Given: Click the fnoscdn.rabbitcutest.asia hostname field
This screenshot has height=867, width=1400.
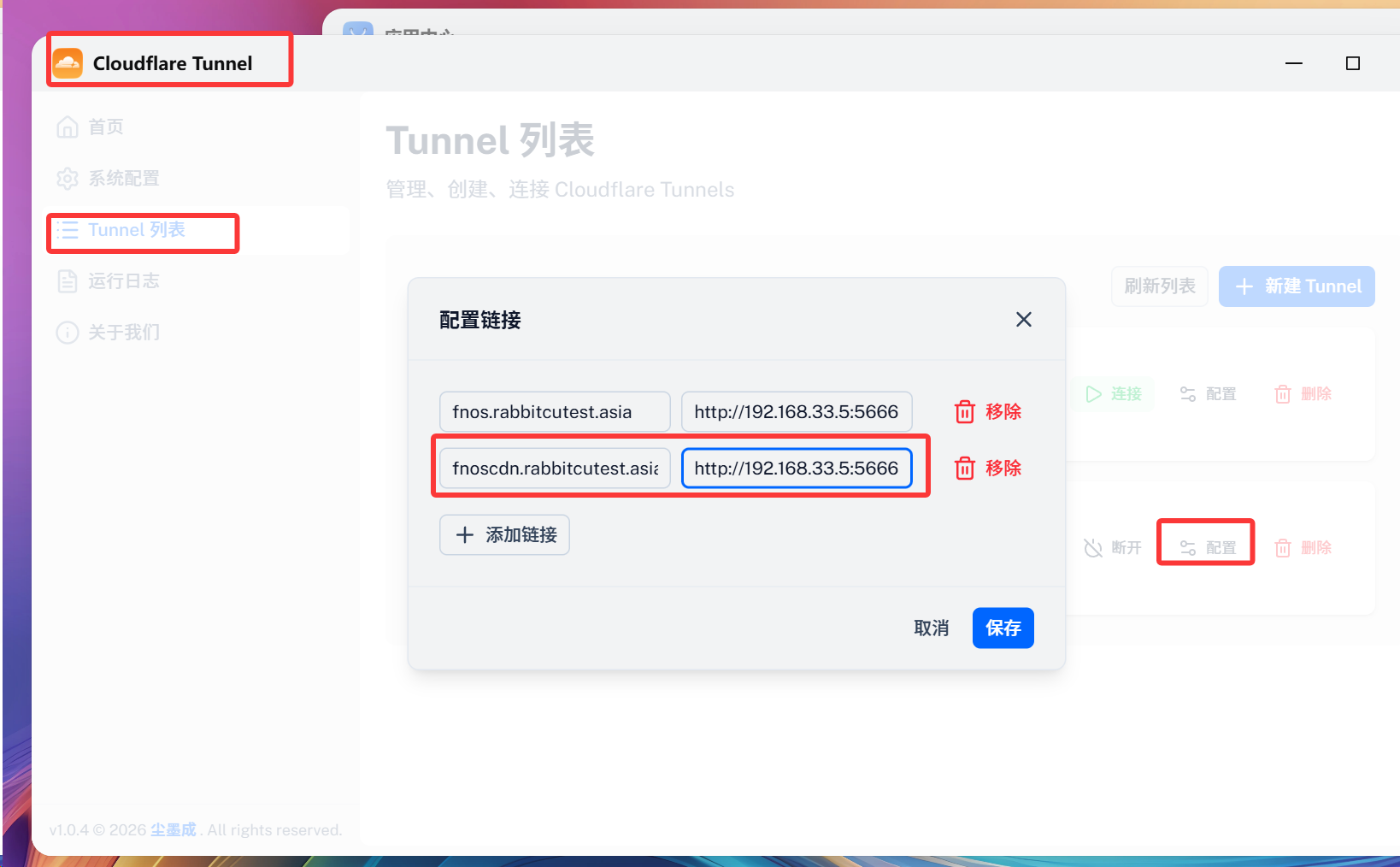Looking at the screenshot, I should [x=554, y=469].
